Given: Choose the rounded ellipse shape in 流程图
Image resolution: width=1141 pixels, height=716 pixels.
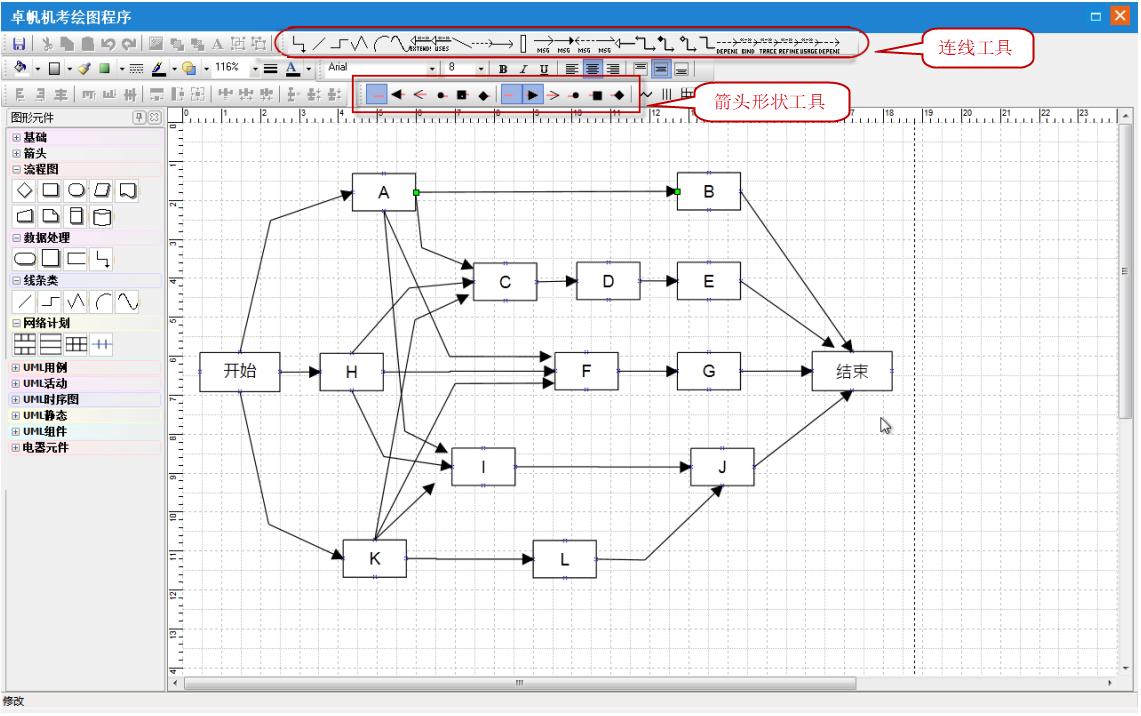Looking at the screenshot, I should point(76,191).
